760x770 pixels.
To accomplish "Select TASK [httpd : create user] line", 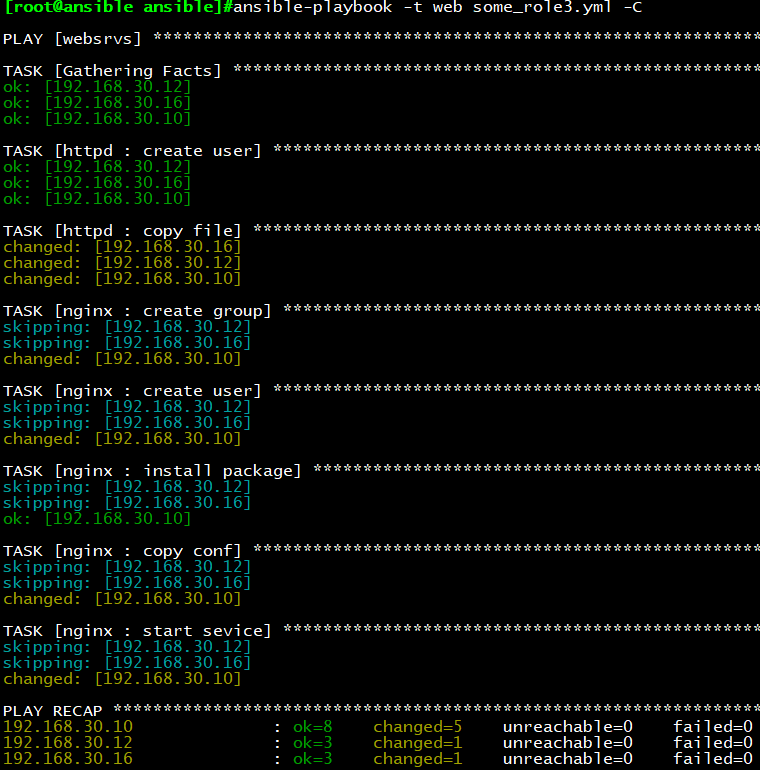I will [381, 151].
